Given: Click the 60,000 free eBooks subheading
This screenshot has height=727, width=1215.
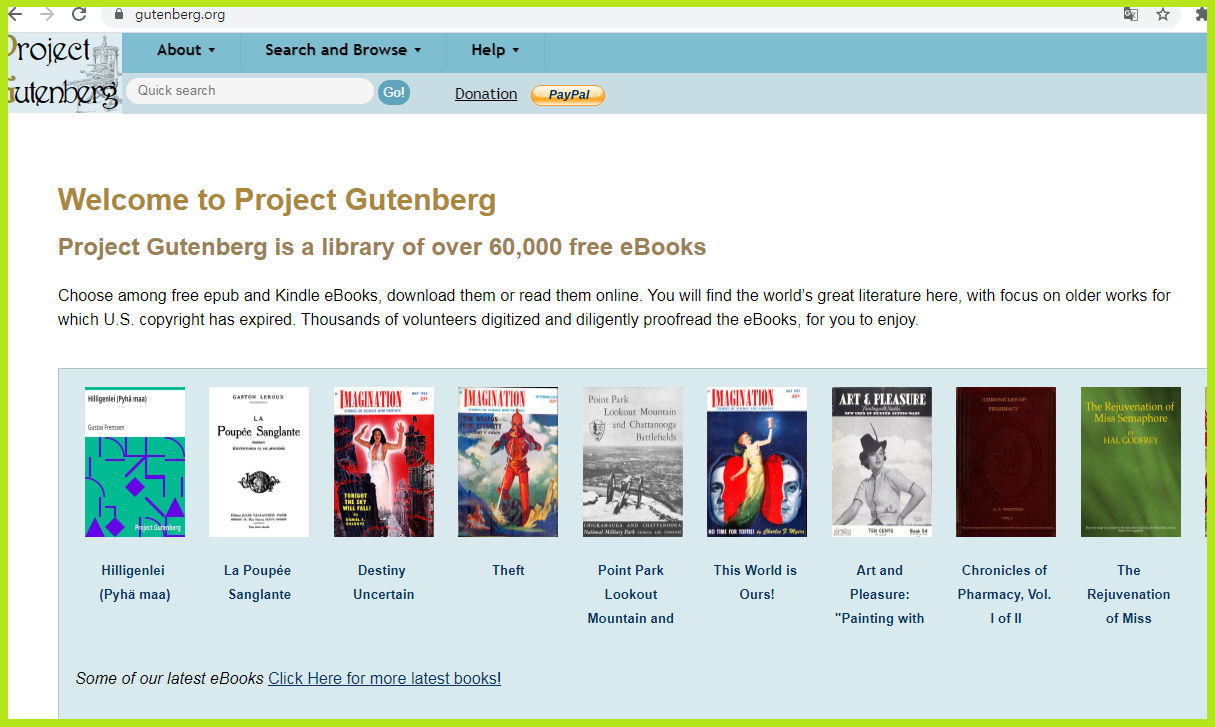Looking at the screenshot, I should [x=382, y=247].
